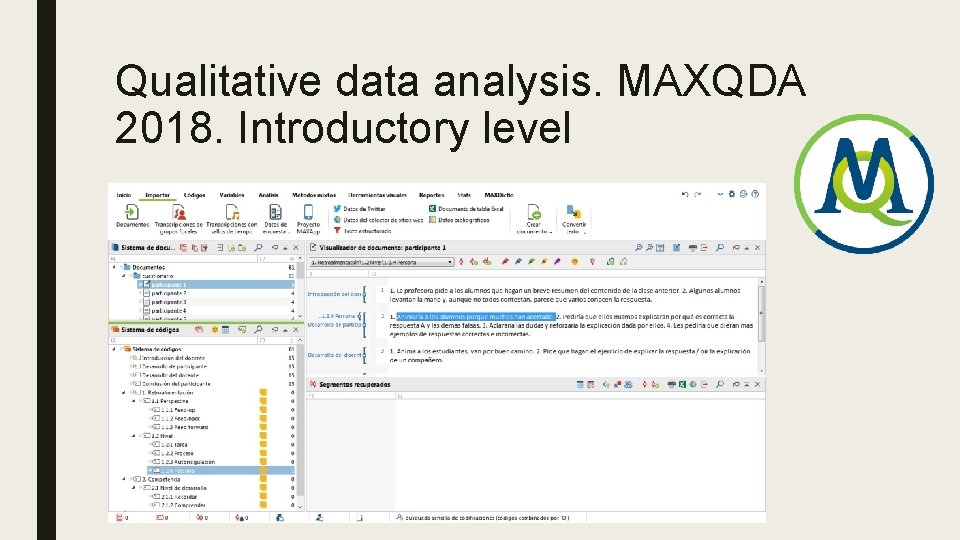Import Texto estructurado
This screenshot has height=540, width=960.
click(x=362, y=231)
